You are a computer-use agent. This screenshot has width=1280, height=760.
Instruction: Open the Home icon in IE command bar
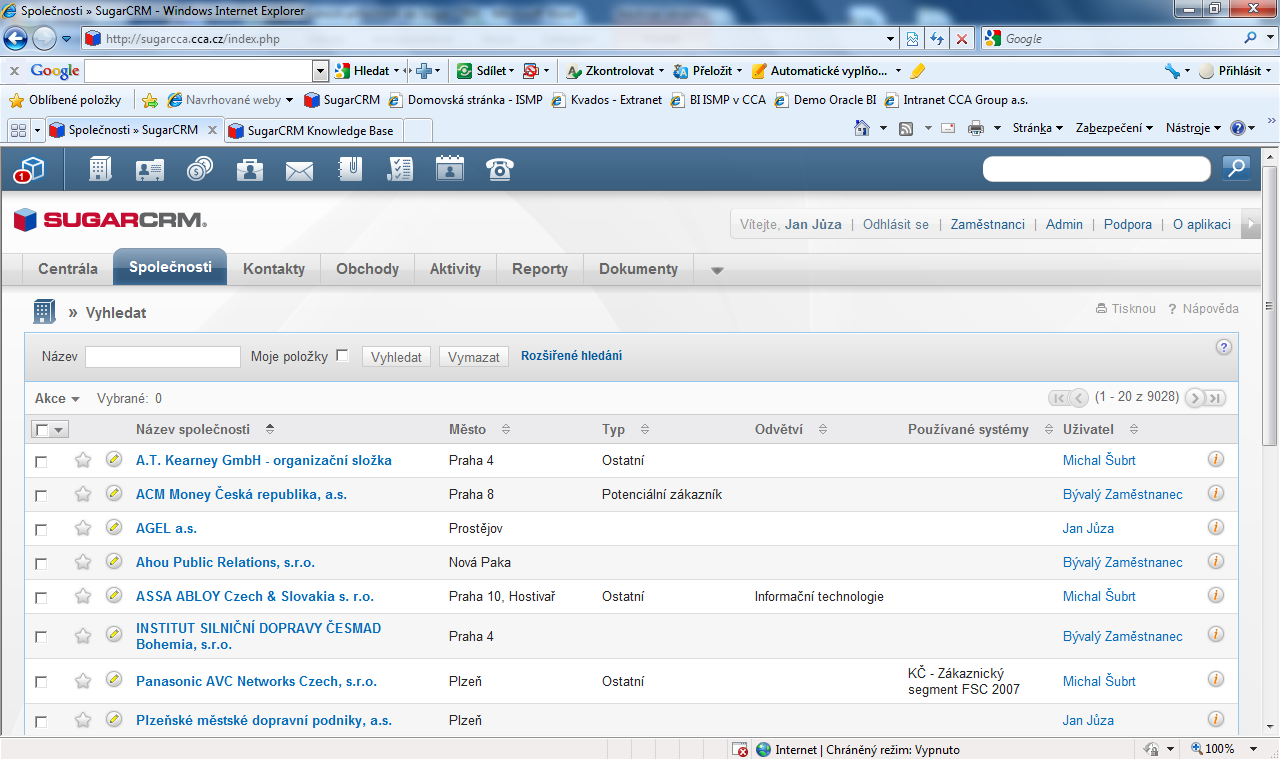click(x=862, y=129)
